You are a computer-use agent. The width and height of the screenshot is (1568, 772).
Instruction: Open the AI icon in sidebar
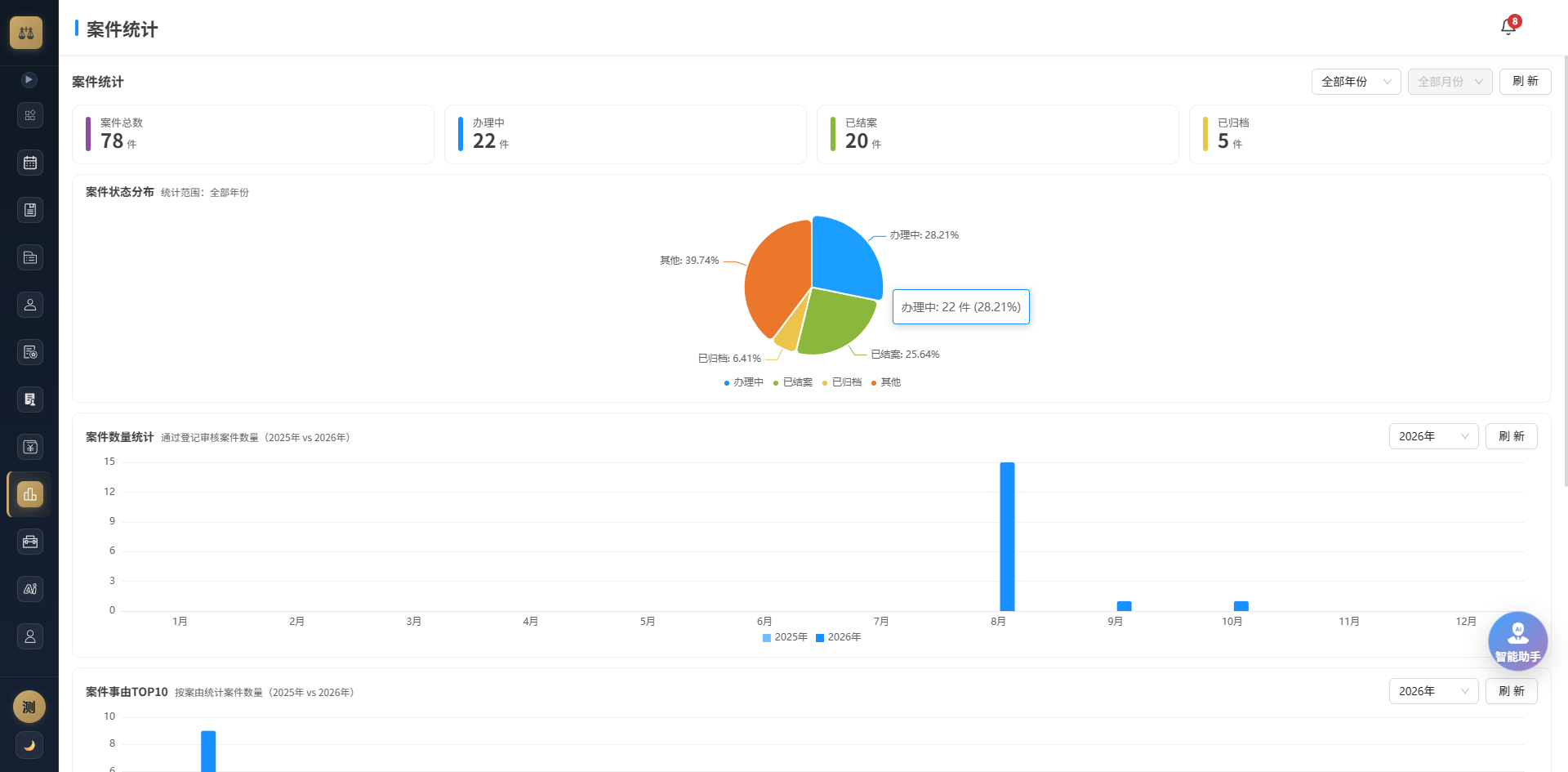pyautogui.click(x=30, y=589)
